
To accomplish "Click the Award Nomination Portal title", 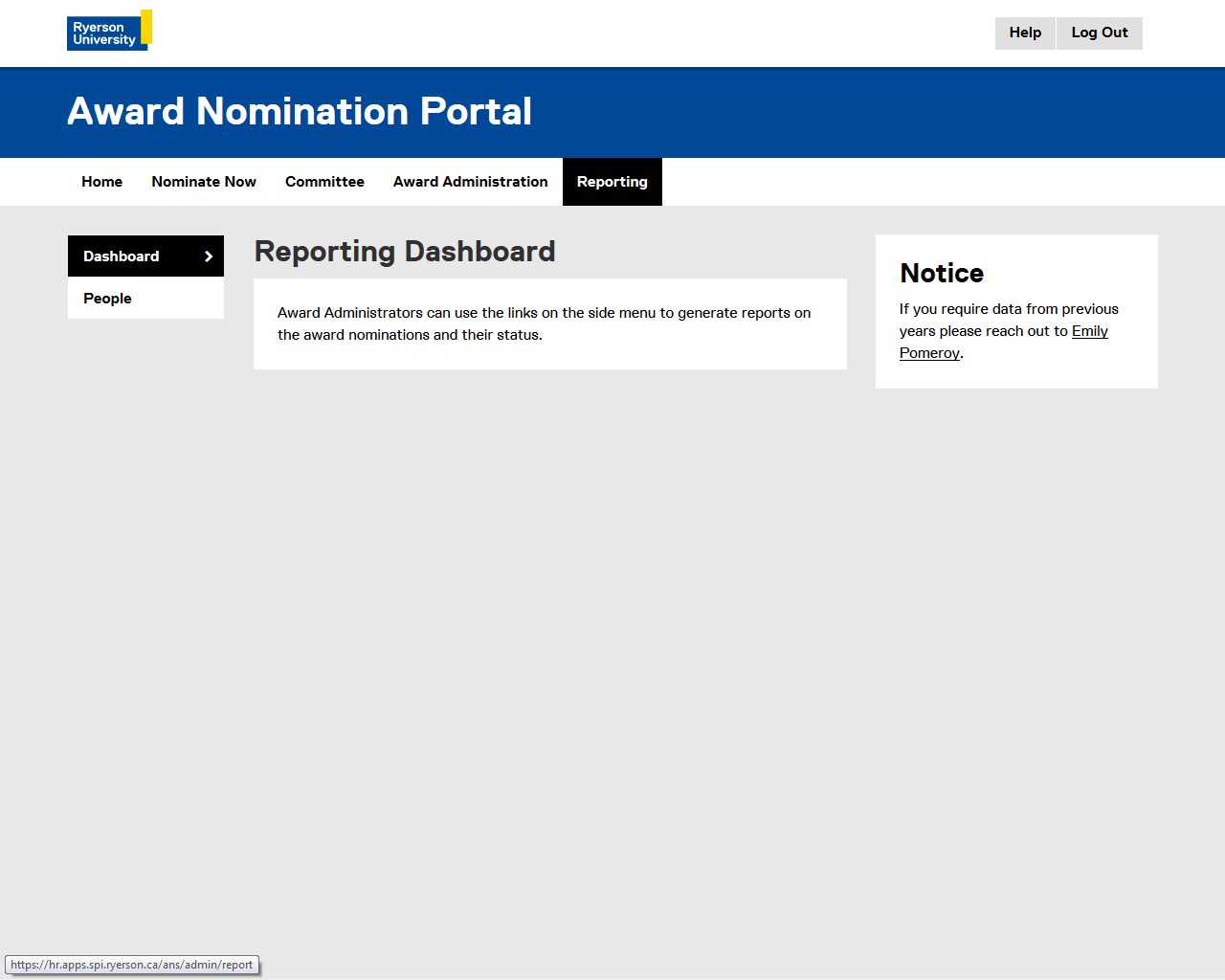I will [x=300, y=112].
